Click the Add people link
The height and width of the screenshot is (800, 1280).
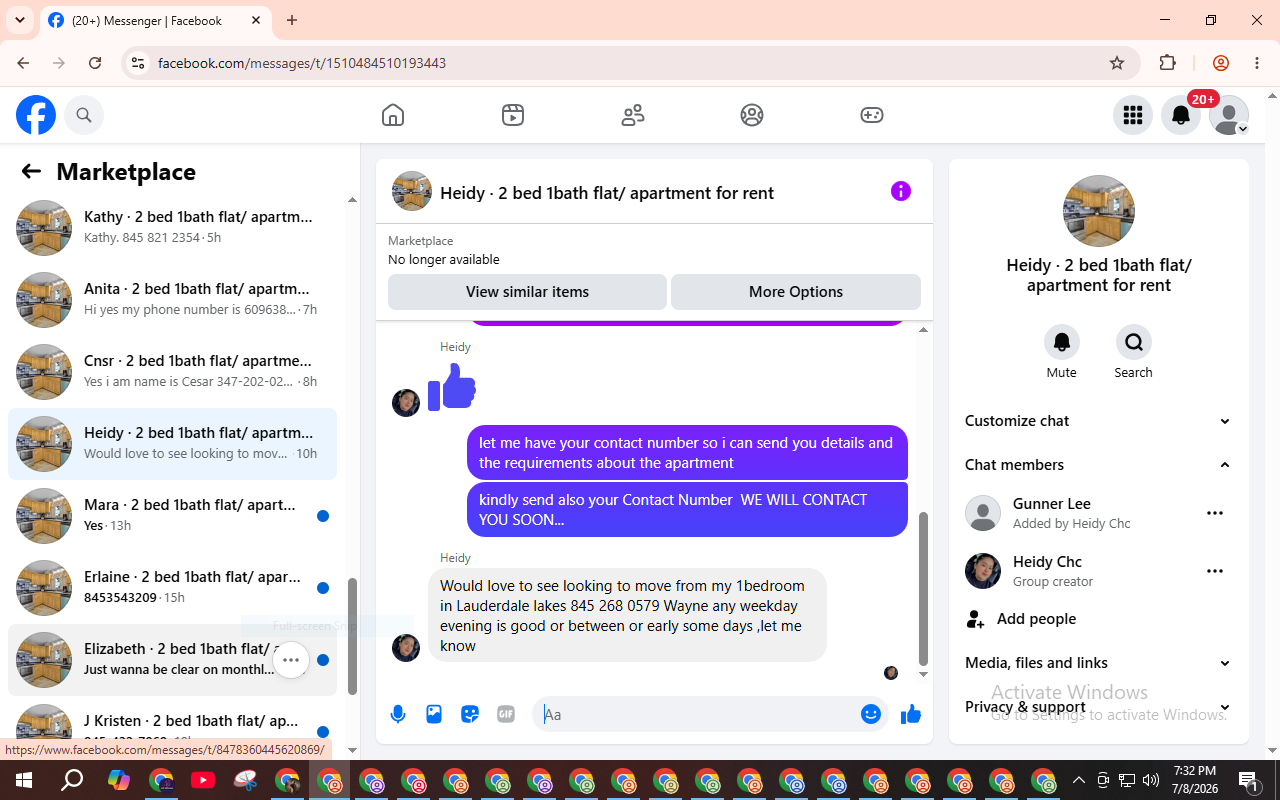pos(1037,619)
